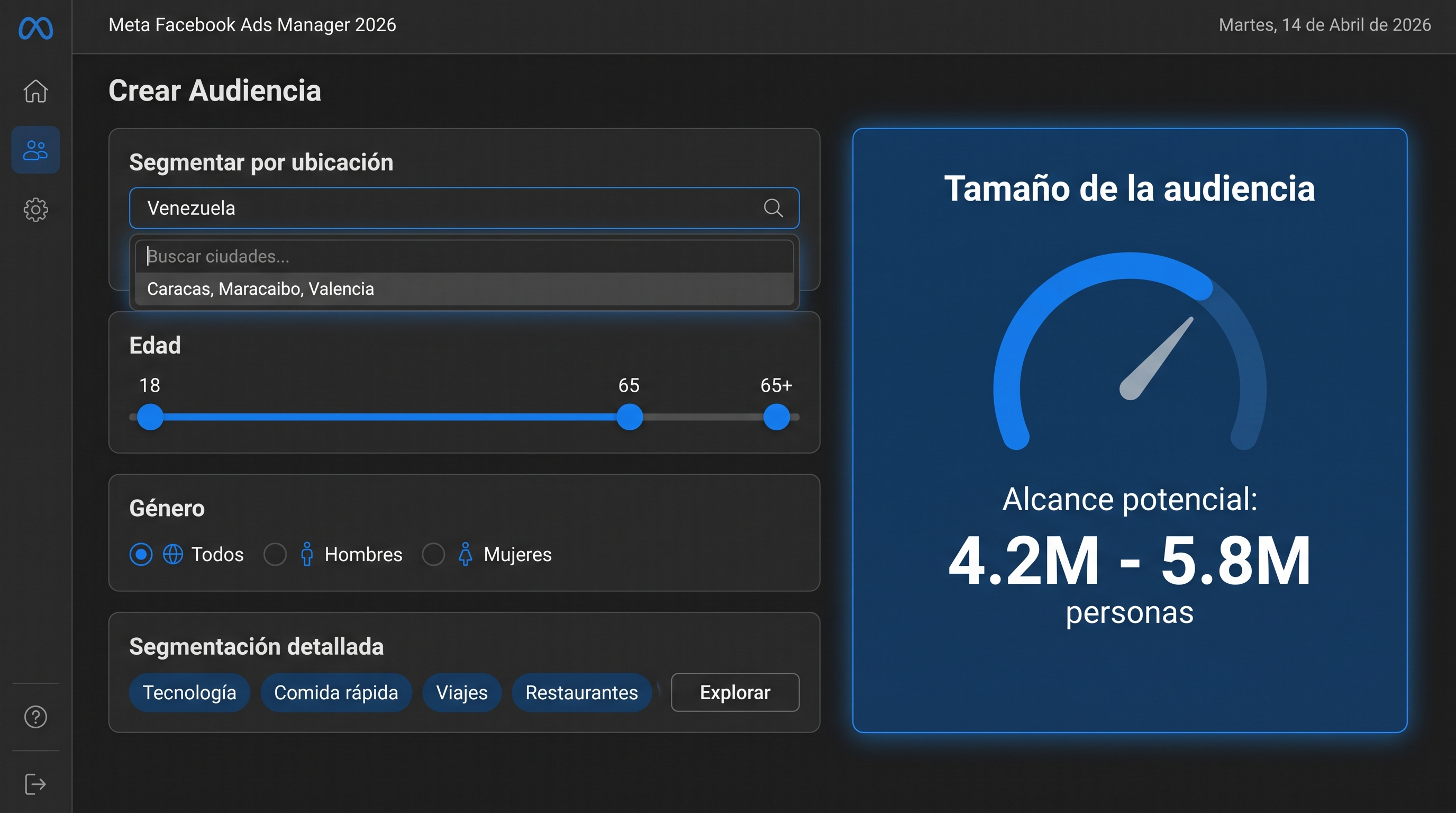Image resolution: width=1456 pixels, height=813 pixels.
Task: Click the Alcance potencial label
Action: point(1130,499)
